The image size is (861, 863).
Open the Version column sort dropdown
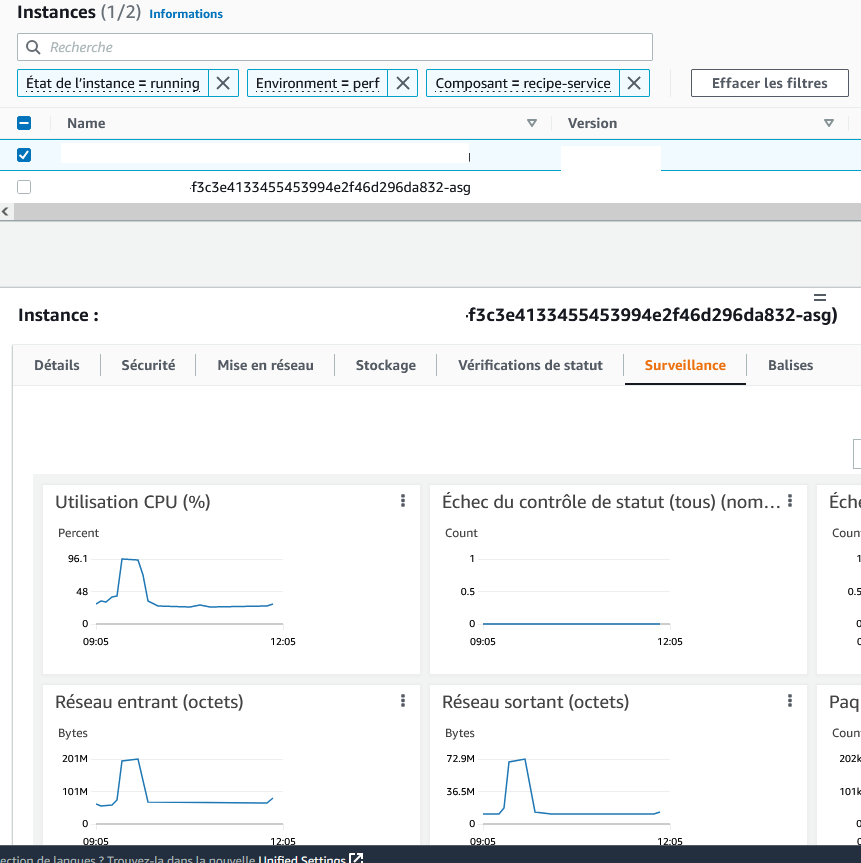[829, 123]
